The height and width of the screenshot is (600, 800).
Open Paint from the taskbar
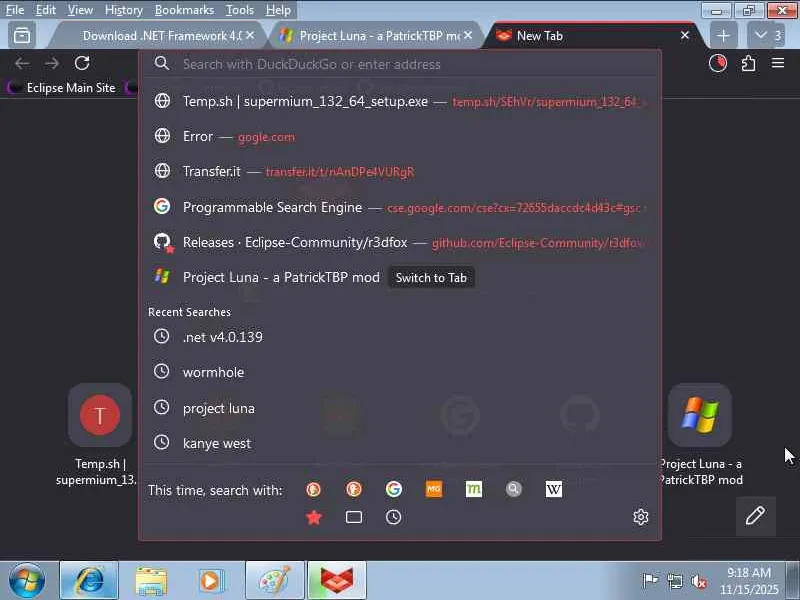point(274,580)
